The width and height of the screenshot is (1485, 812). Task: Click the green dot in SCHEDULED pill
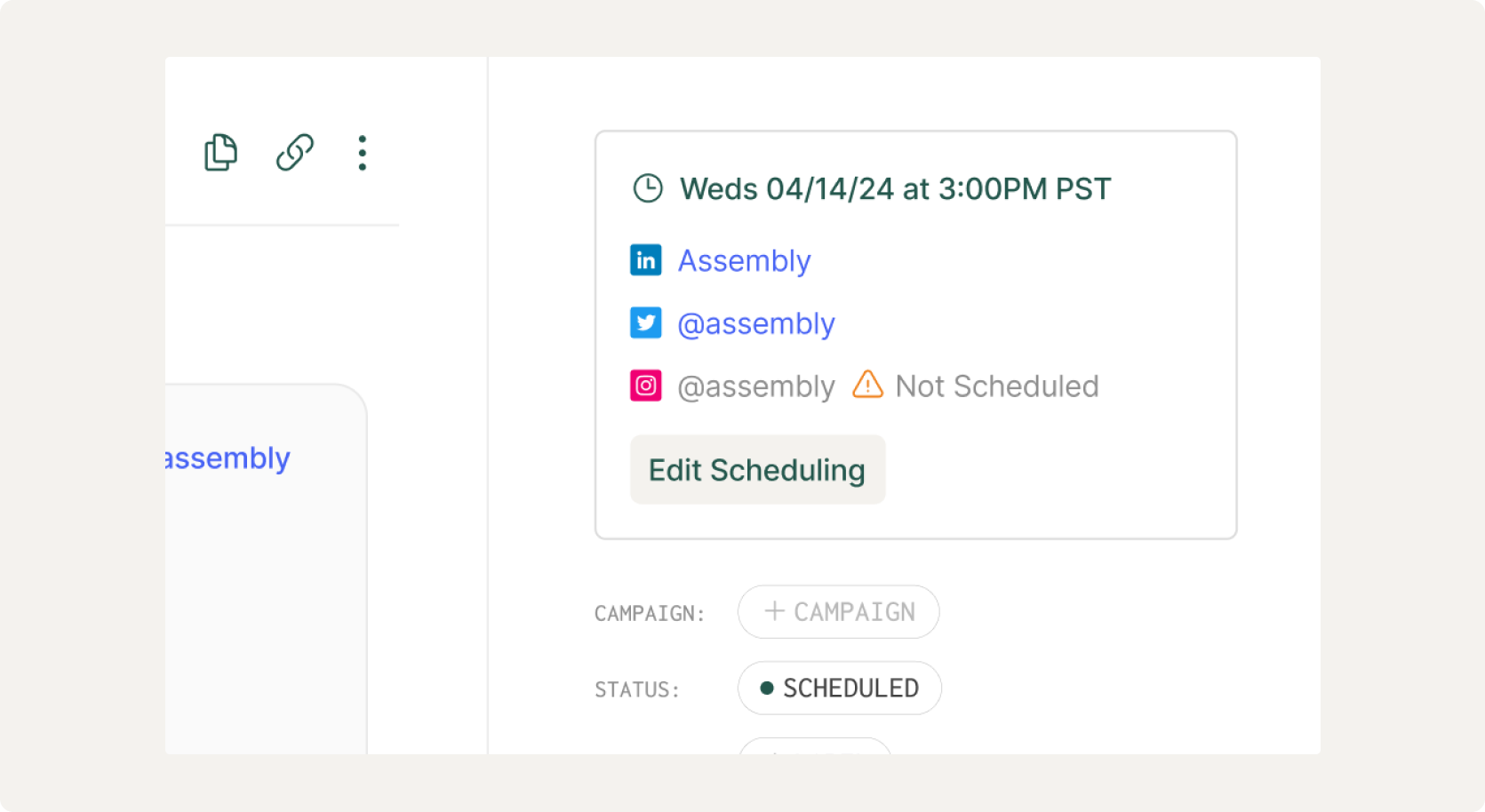(x=767, y=688)
